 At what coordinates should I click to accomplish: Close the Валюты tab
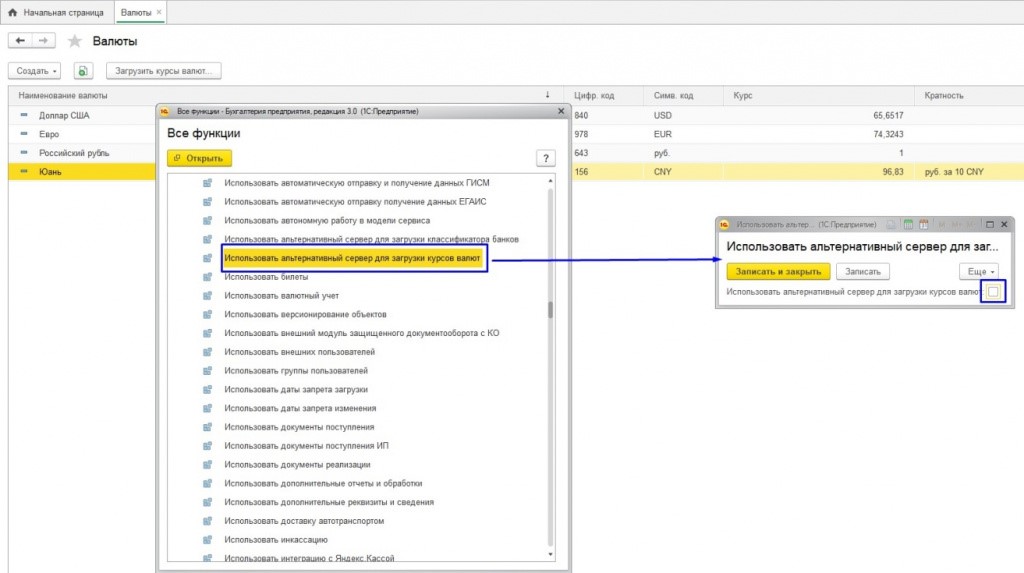click(159, 13)
